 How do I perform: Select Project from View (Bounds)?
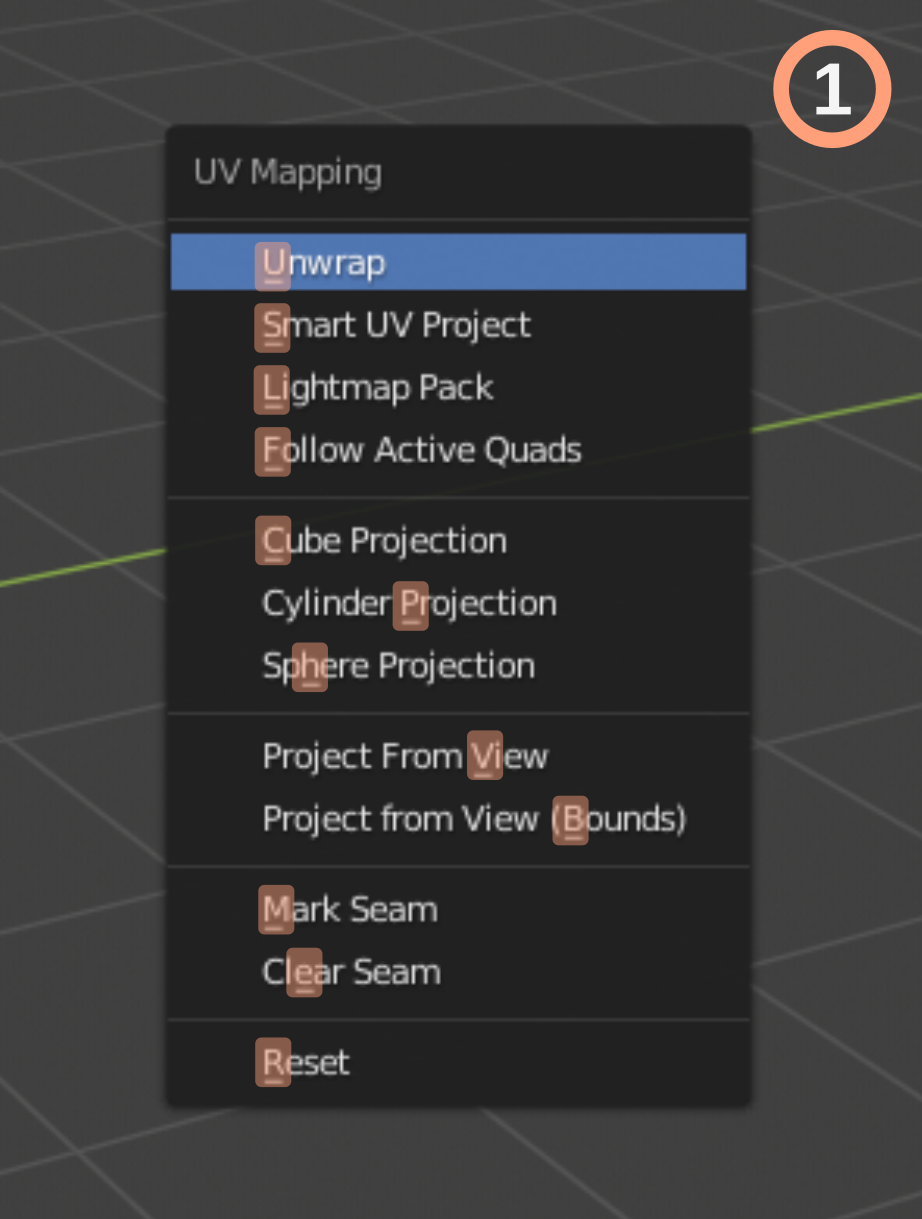[458, 819]
